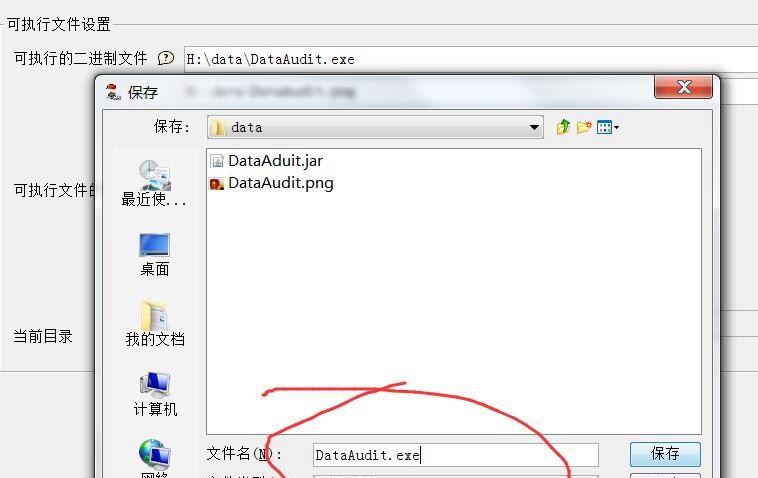Open the view menu icon
Viewport: 758px width, 478px height.
click(604, 127)
